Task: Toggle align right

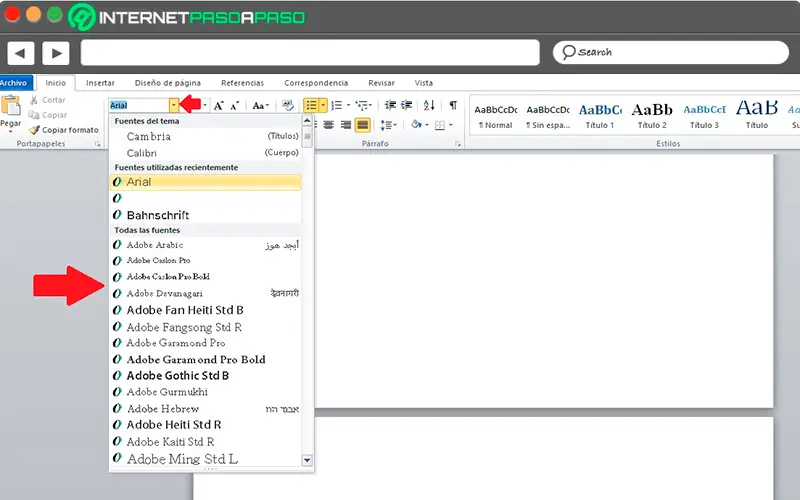Action: click(345, 125)
